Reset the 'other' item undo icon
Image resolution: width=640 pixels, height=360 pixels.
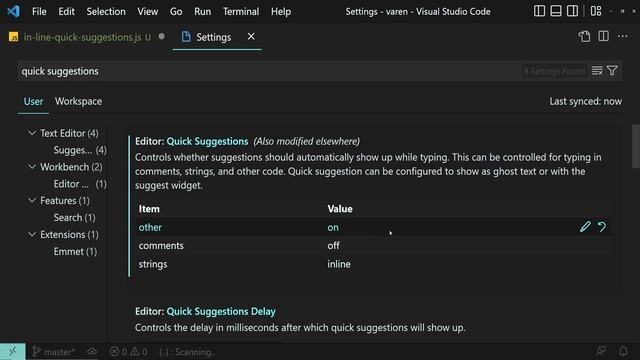point(602,227)
